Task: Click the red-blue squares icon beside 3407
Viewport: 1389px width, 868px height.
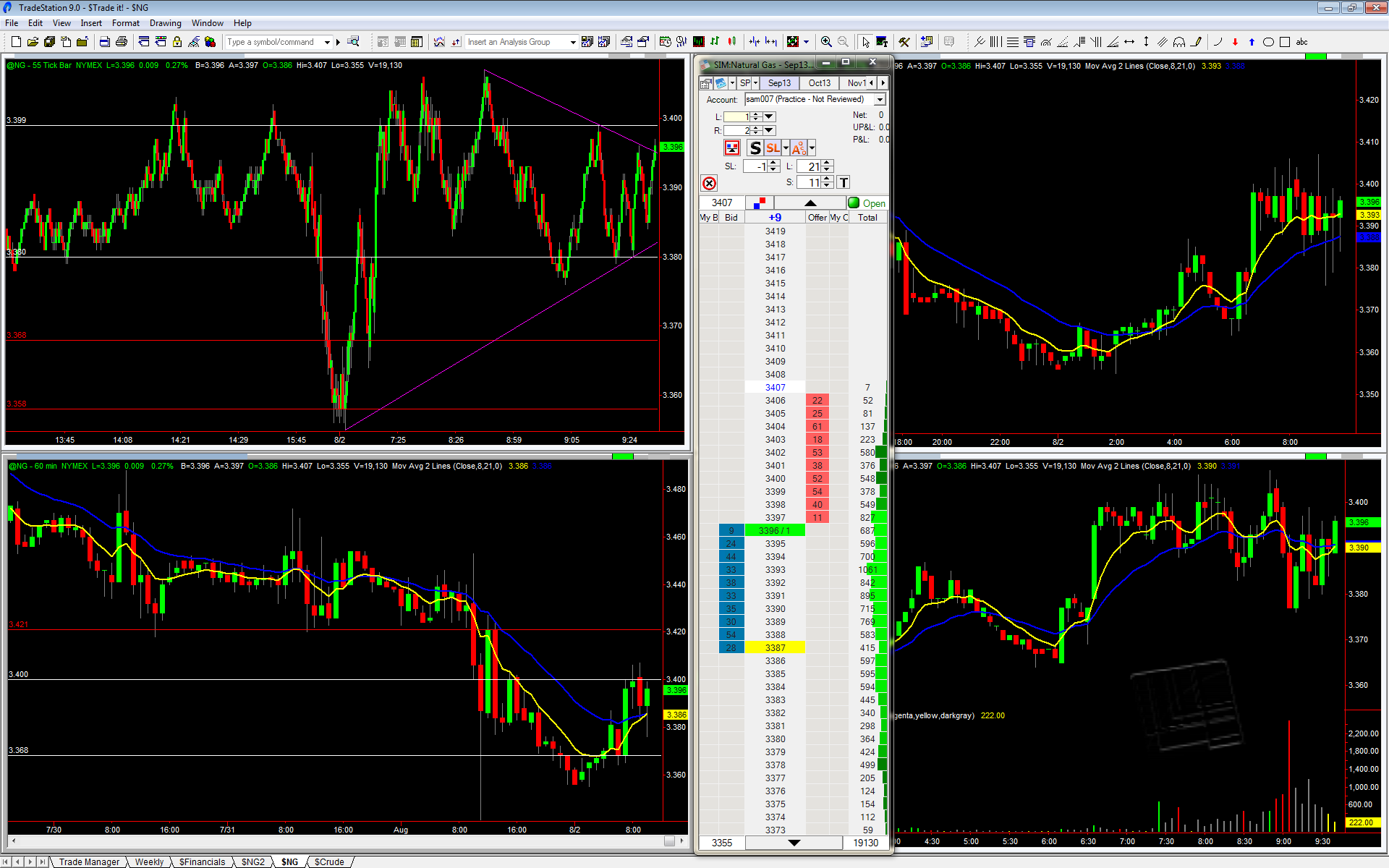Action: click(759, 203)
